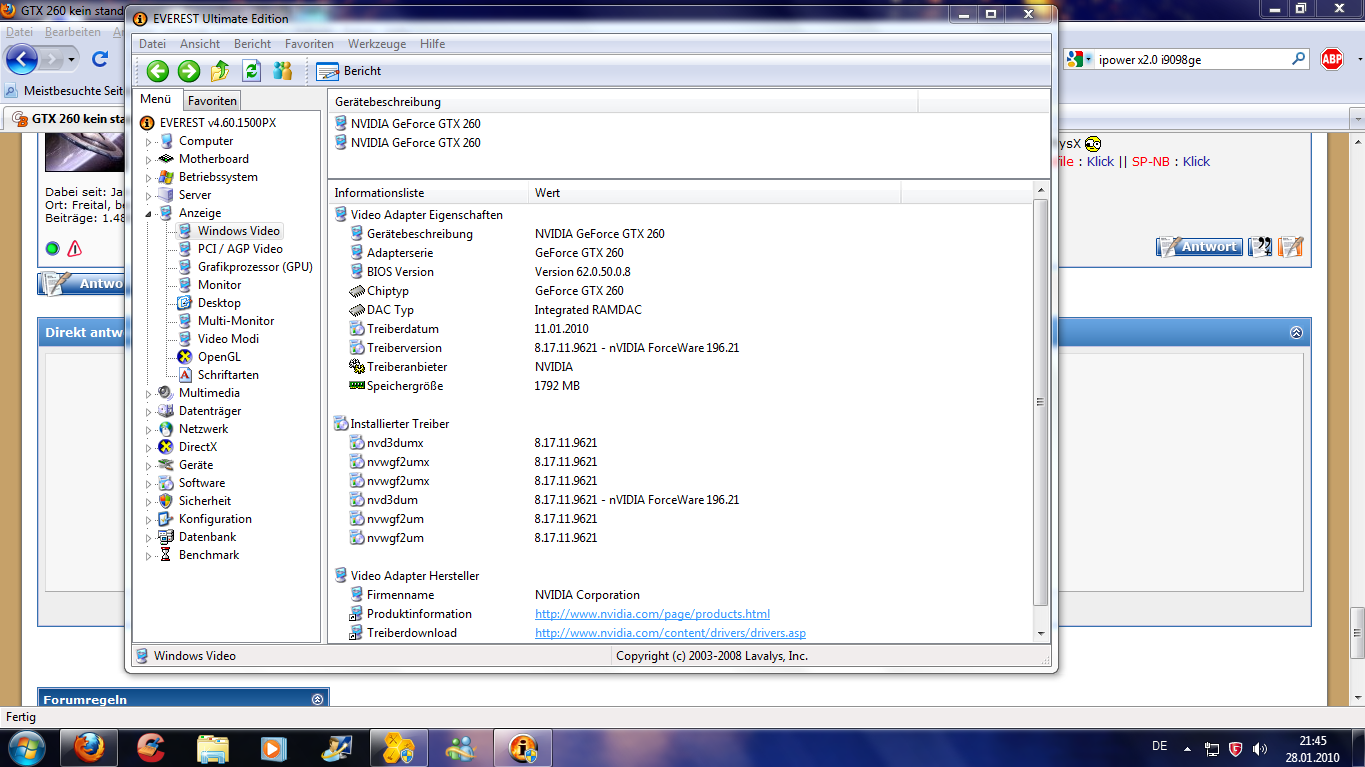Viewport: 1365px width, 767px height.
Task: Click the Schriftarten tree item icon
Action: click(185, 375)
